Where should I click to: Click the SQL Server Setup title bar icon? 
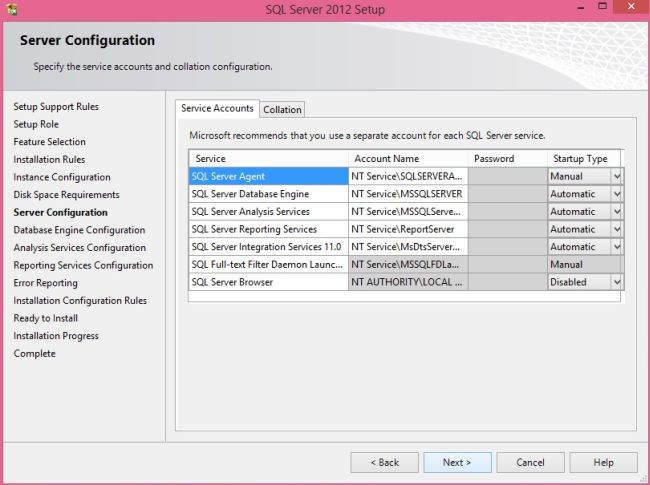(12, 9)
